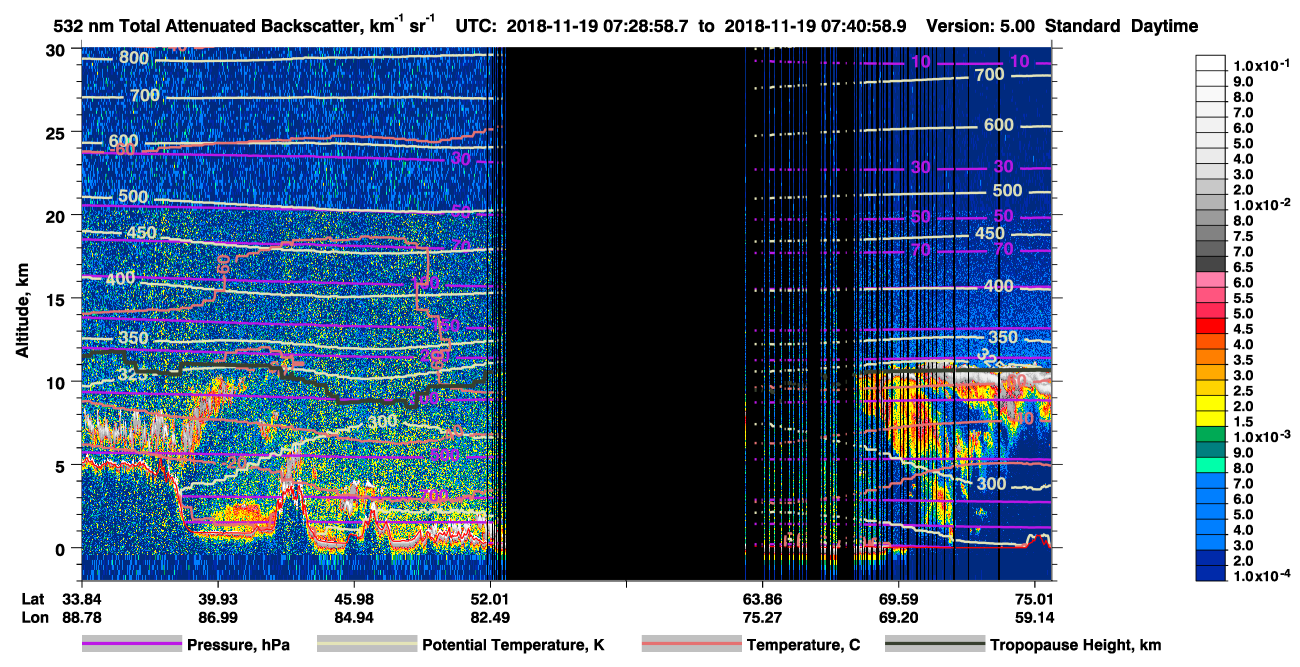Select longitude value 82.49

pyautogui.click(x=490, y=617)
